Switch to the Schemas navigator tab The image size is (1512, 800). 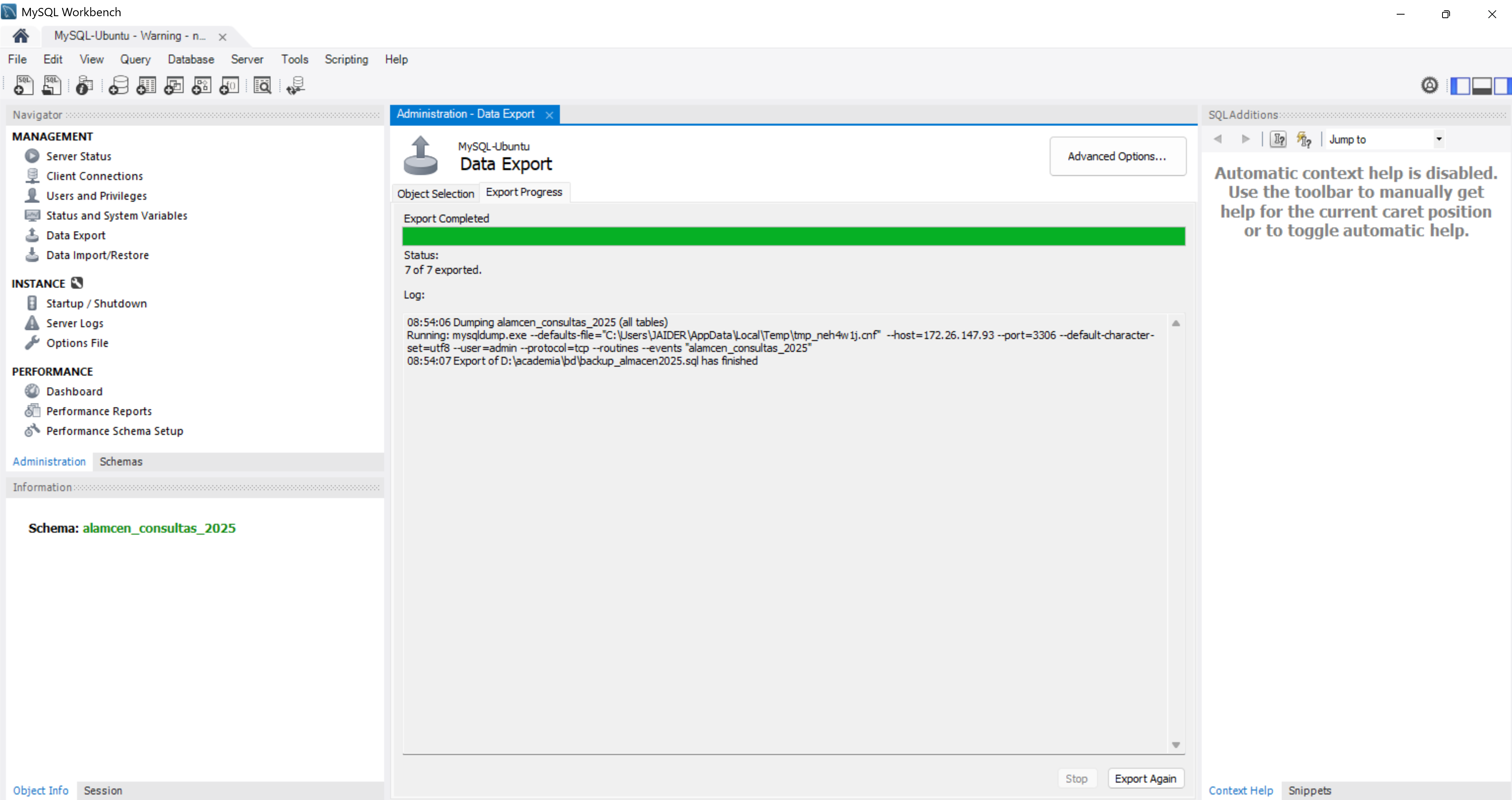[121, 462]
